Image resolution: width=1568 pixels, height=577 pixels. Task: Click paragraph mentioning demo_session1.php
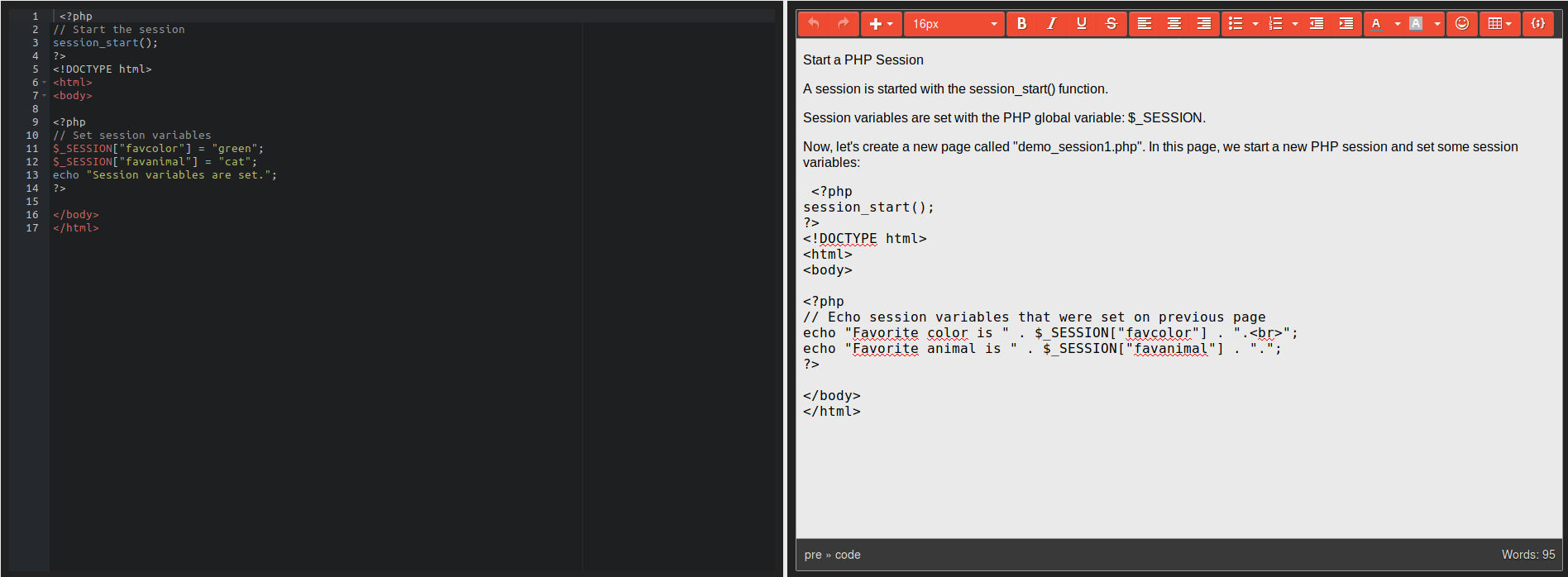click(x=1160, y=155)
